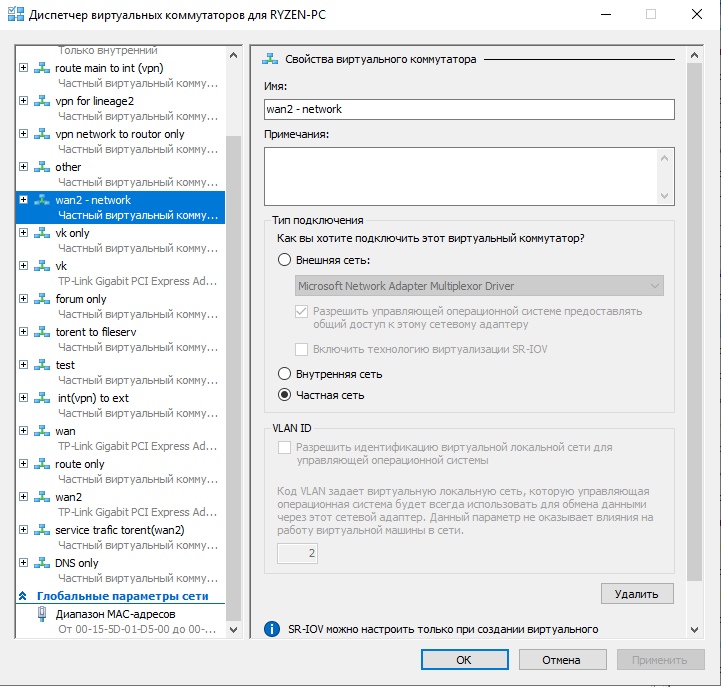Select 'service trafic torent(wan2)' switch

[x=120, y=530]
